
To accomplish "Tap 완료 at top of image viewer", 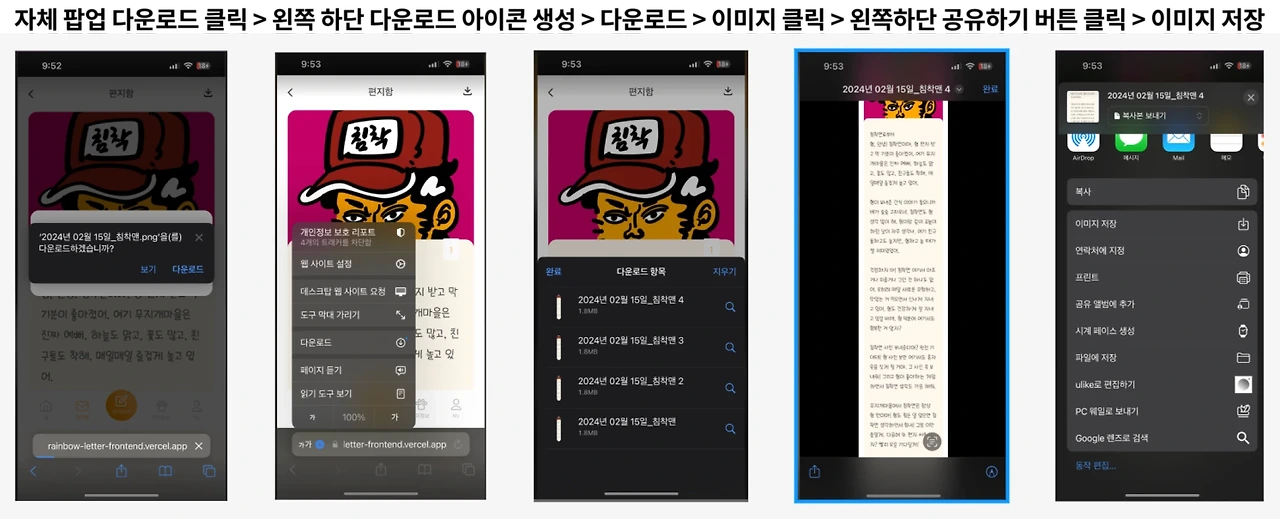I will tap(990, 89).
